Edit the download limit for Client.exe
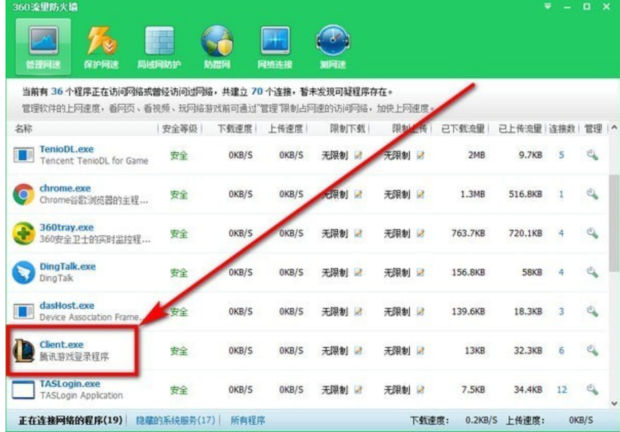 pyautogui.click(x=358, y=351)
